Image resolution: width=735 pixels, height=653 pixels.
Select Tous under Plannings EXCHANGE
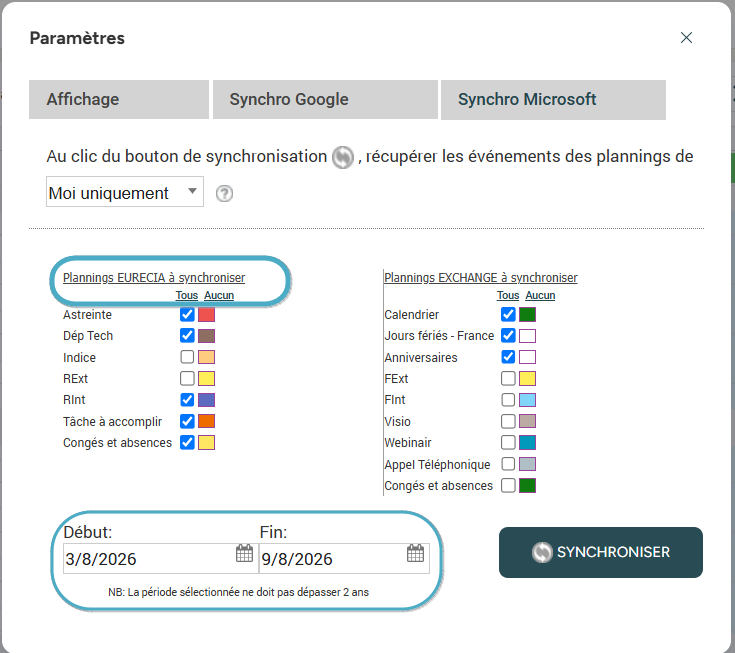[508, 295]
